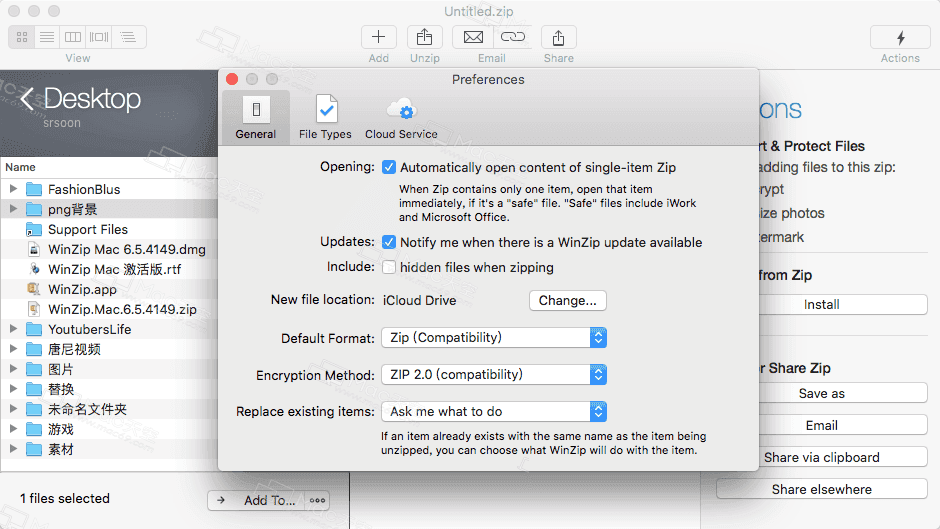Enable include hidden files when zipping
Screen dimensions: 940x529
click(389, 267)
